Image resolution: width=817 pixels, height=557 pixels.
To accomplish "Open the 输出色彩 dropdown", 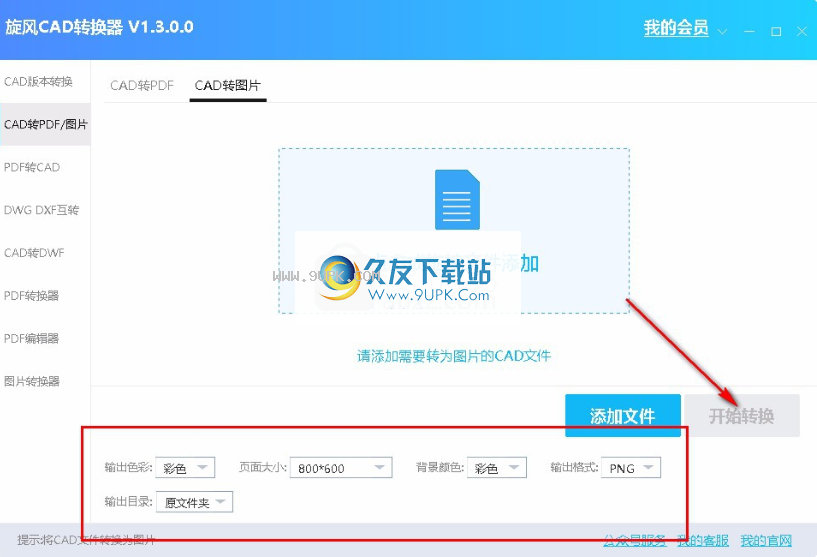I will 185,468.
